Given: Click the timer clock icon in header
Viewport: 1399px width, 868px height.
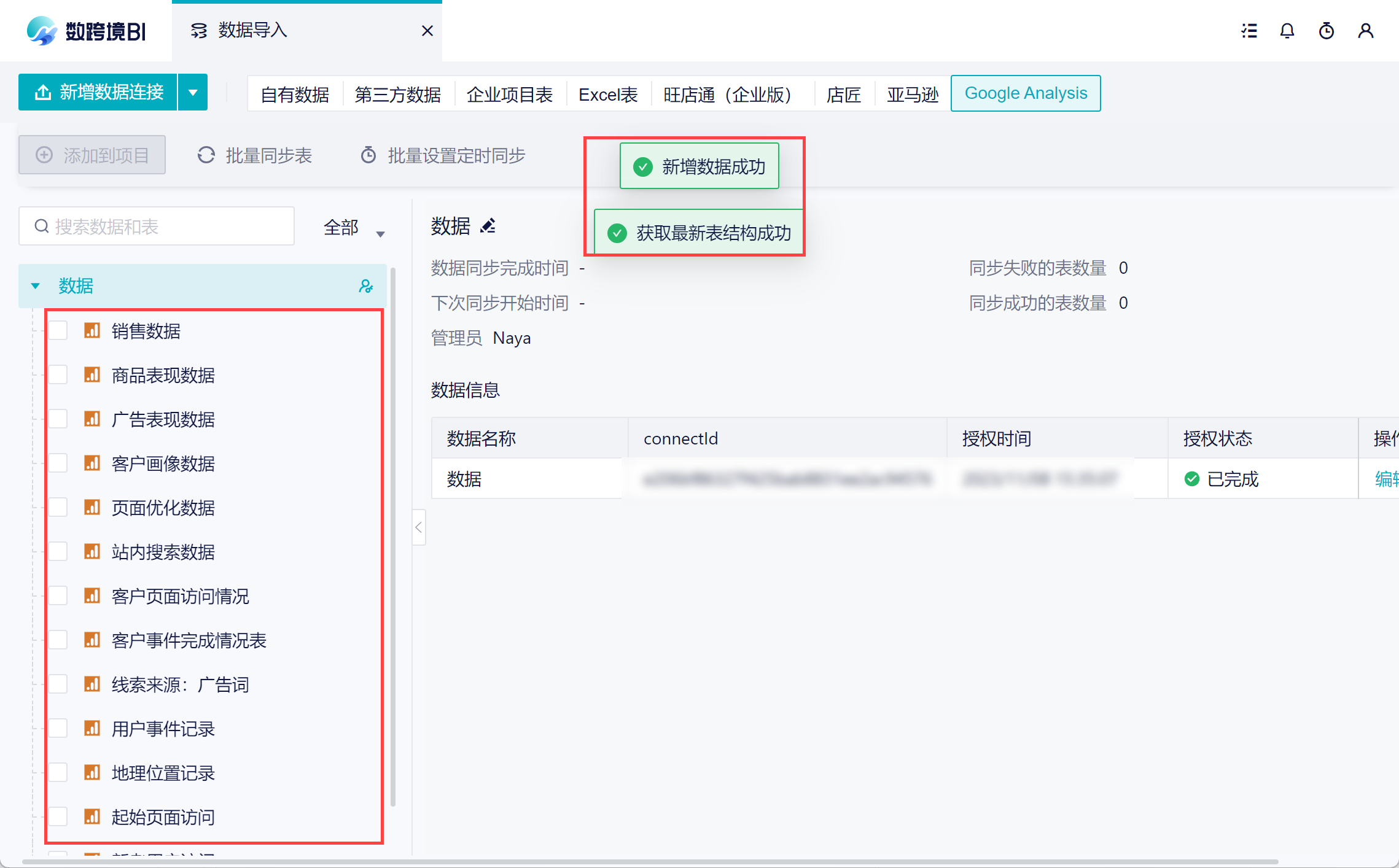Looking at the screenshot, I should (x=1327, y=31).
